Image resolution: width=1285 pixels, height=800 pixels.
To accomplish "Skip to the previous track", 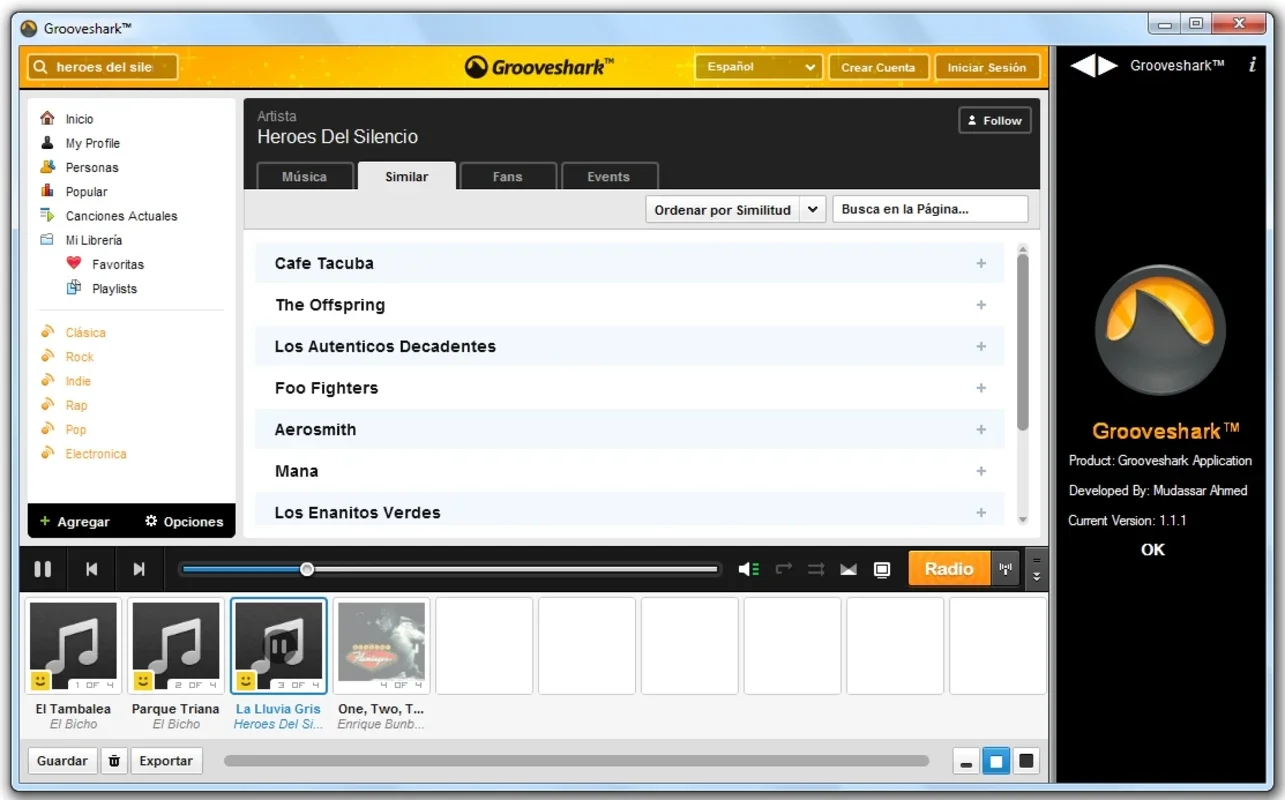I will pos(91,569).
